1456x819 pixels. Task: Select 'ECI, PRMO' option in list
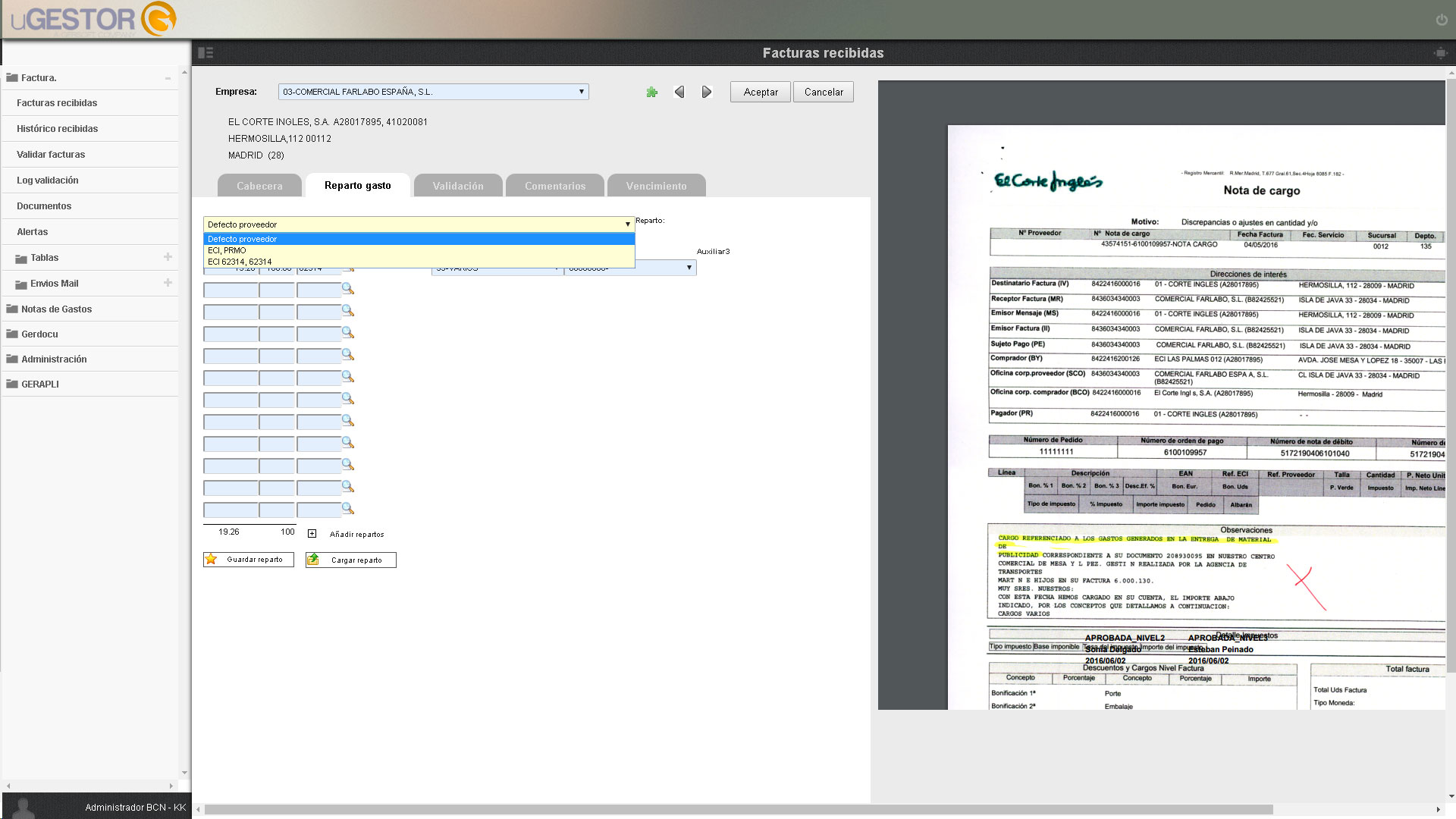tap(419, 250)
